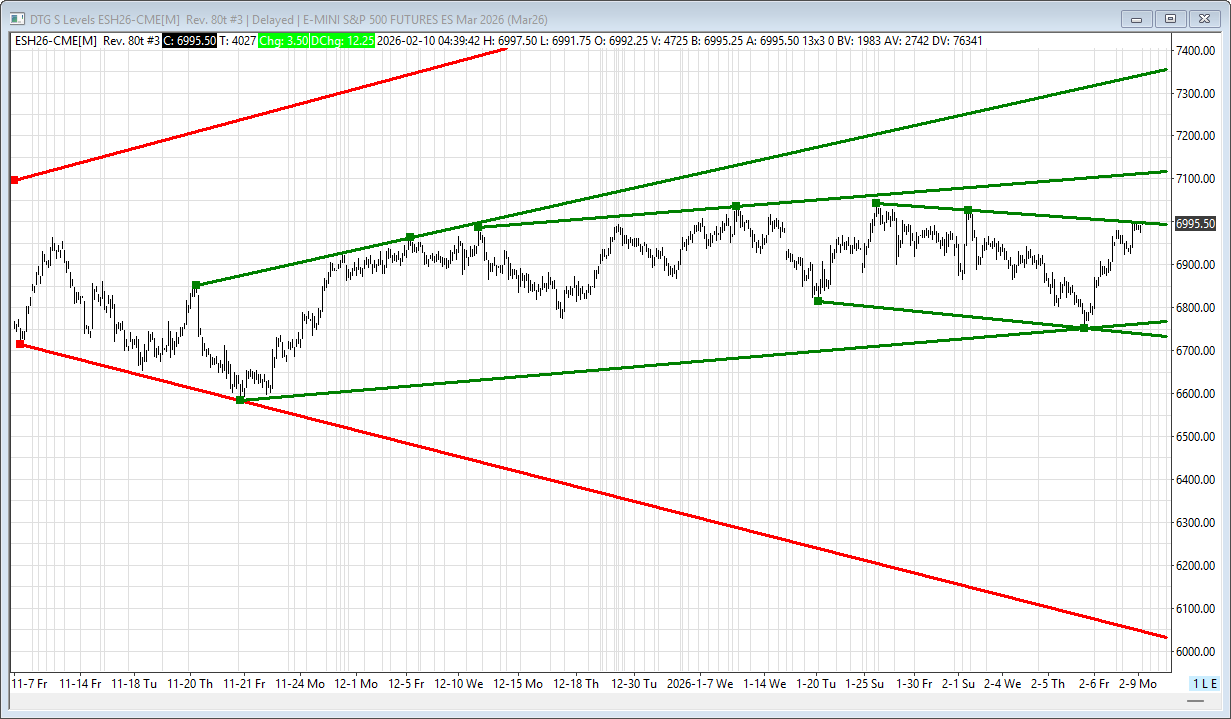This screenshot has height=719, width=1231.
Task: Click the green anchor at the 1-25 Su peak
Action: click(x=876, y=203)
